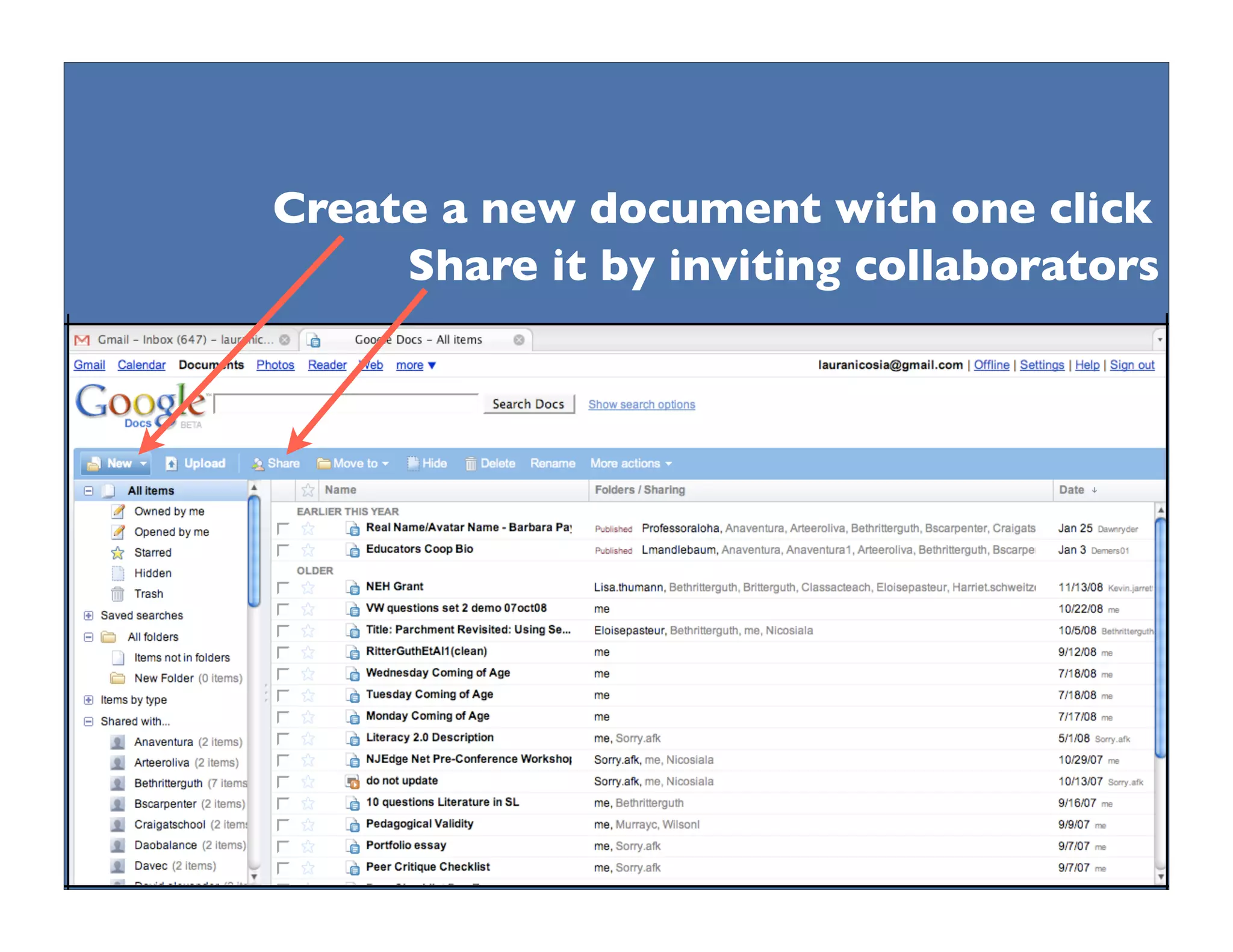
Task: Click the Google Docs logo
Action: [143, 406]
